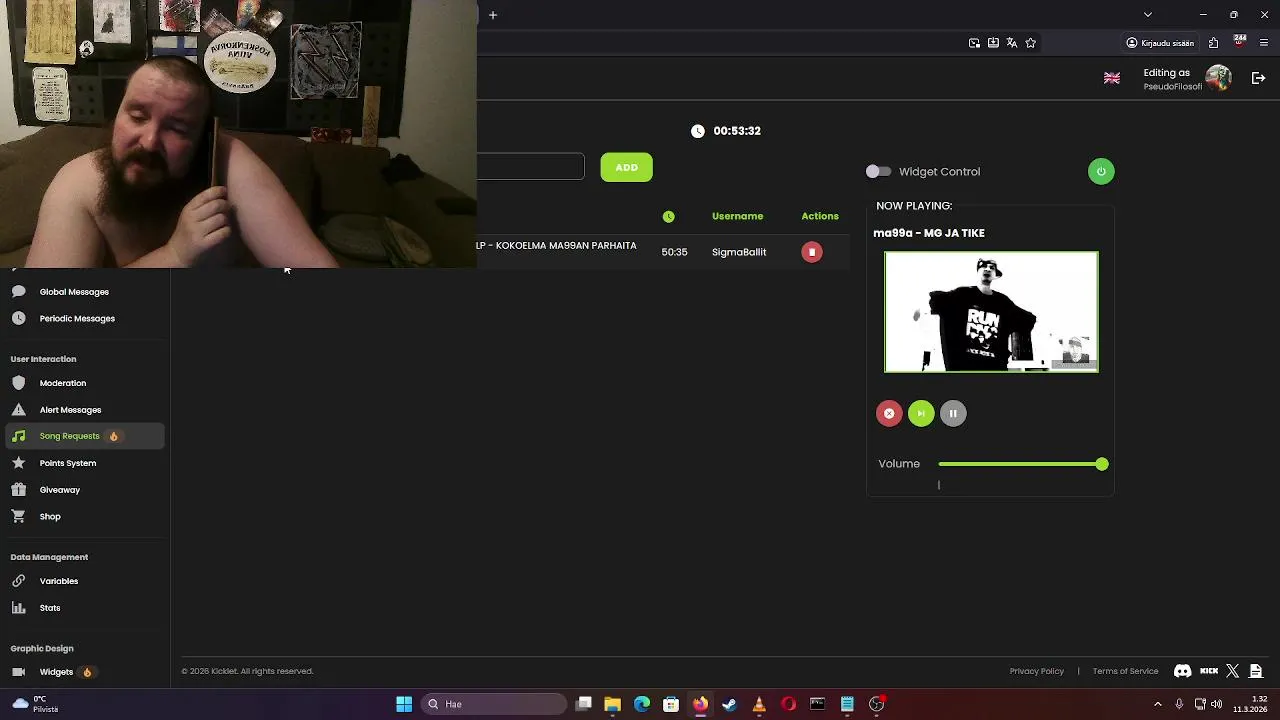Delete the SigmaBallit song request
This screenshot has width=1280, height=720.
point(812,252)
